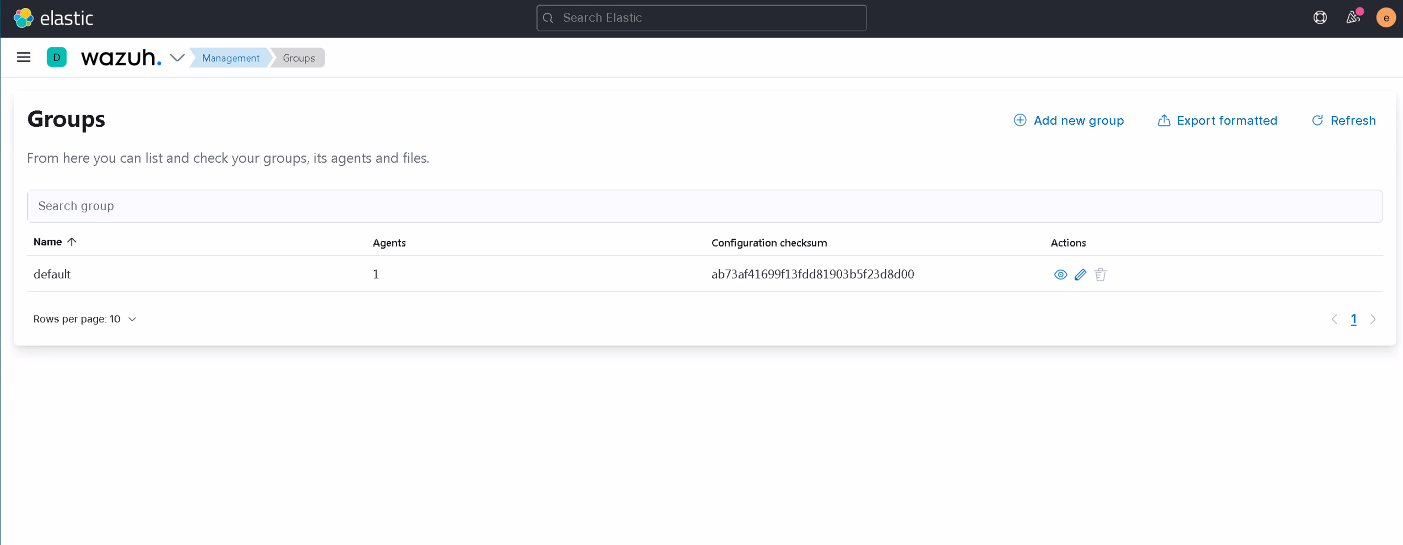1403x545 pixels.
Task: Focus the Search group field
Action: (x=704, y=206)
